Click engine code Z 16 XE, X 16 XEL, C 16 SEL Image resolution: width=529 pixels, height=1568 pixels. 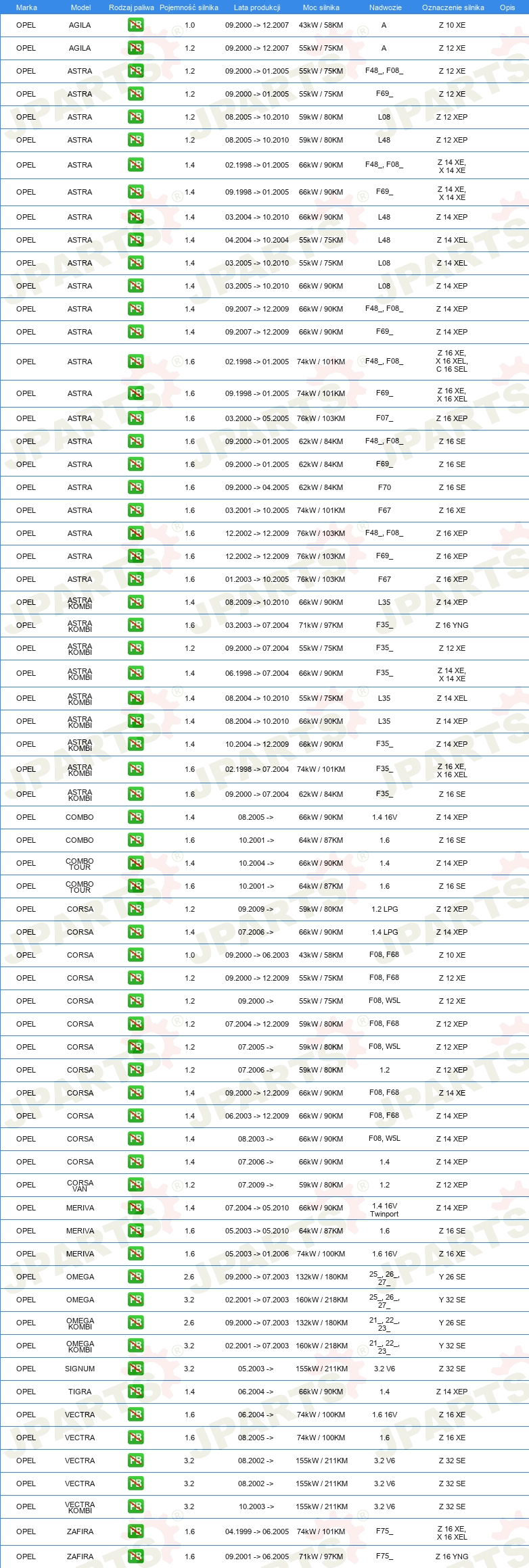452,361
